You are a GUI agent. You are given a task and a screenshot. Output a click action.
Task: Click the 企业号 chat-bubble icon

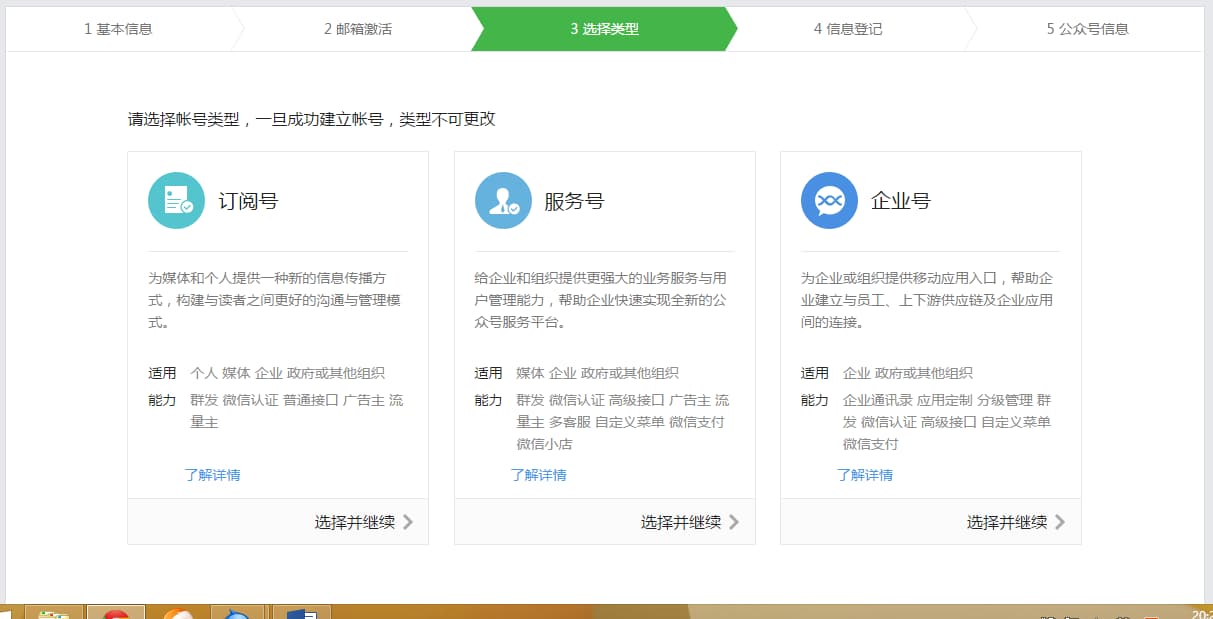(x=830, y=201)
